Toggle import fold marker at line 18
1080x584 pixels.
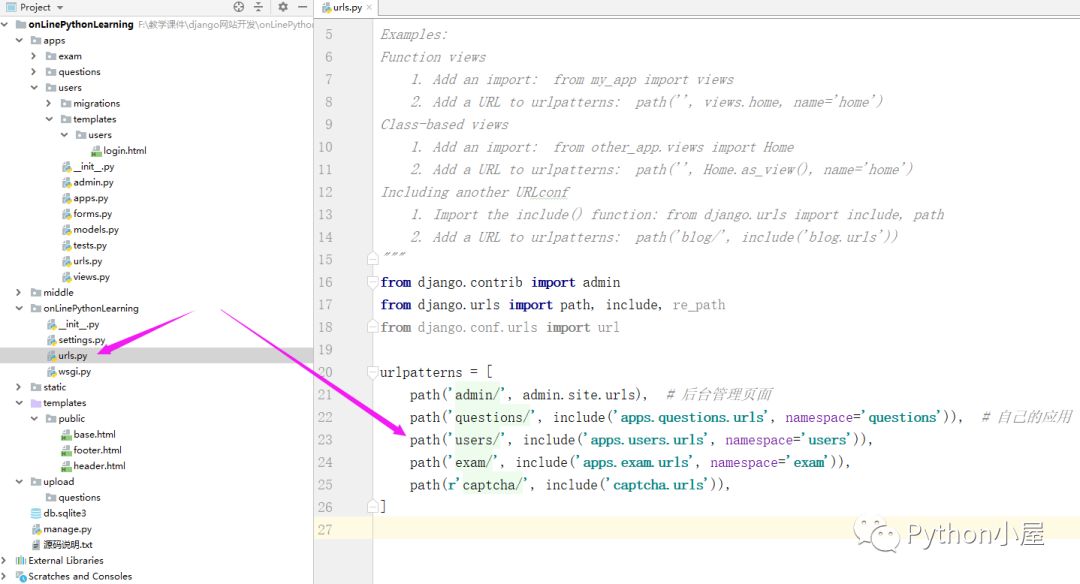coord(373,326)
